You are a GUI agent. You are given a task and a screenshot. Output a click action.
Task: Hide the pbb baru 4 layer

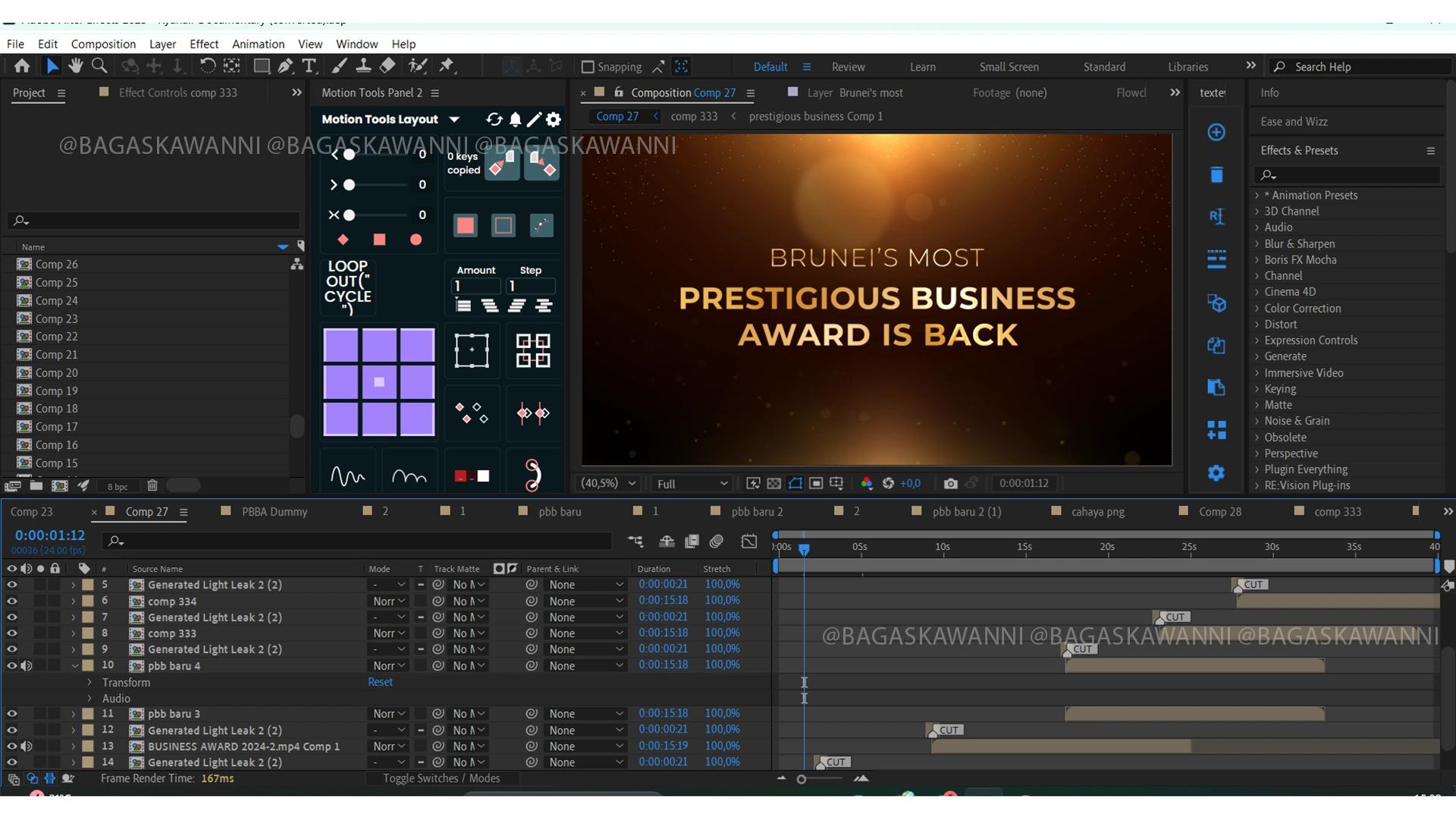click(x=11, y=665)
